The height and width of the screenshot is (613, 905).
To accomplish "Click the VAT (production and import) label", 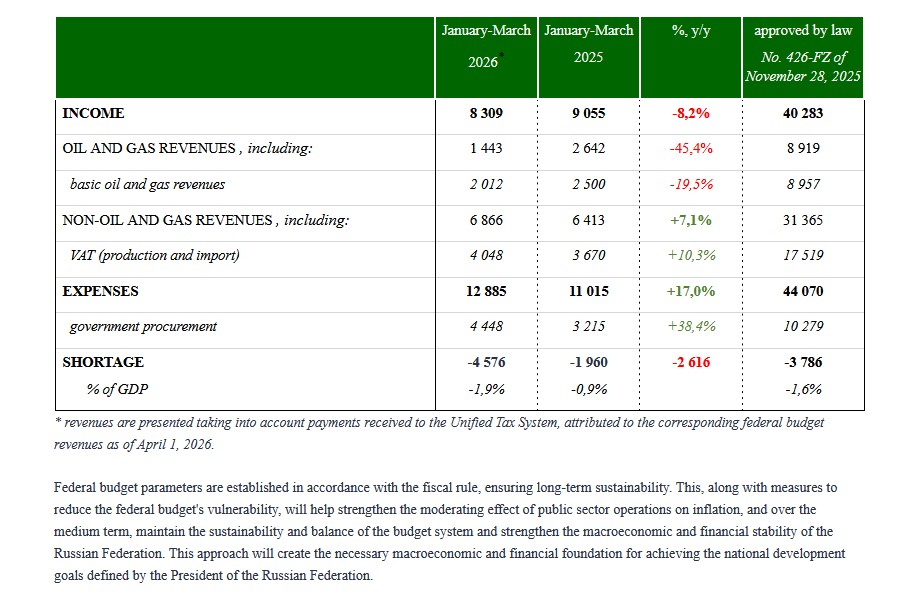I will pos(154,255).
